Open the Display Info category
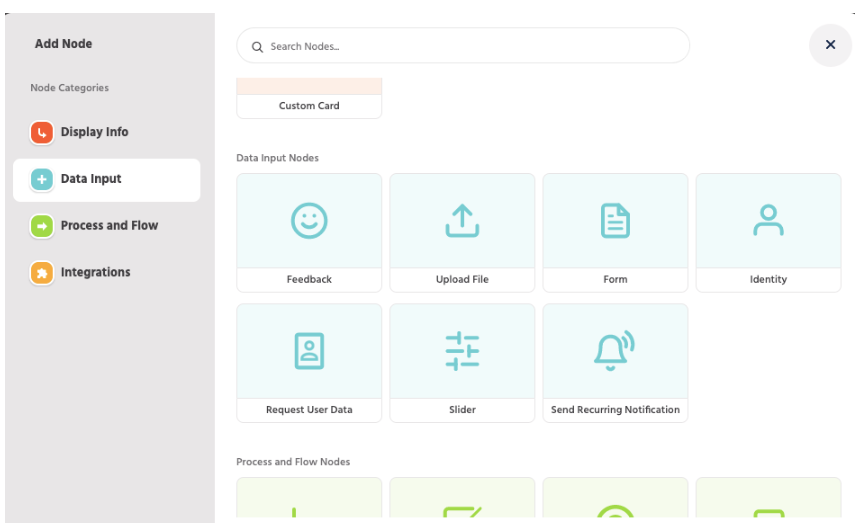Viewport: 868px width, 523px height. [94, 132]
